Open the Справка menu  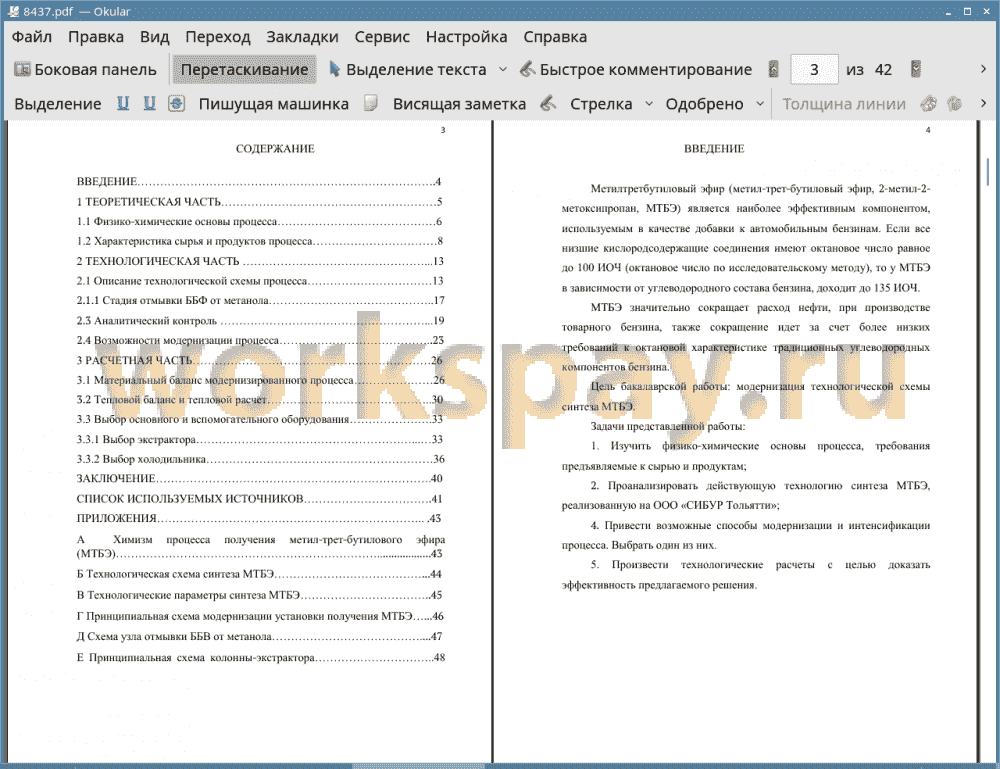pos(555,37)
